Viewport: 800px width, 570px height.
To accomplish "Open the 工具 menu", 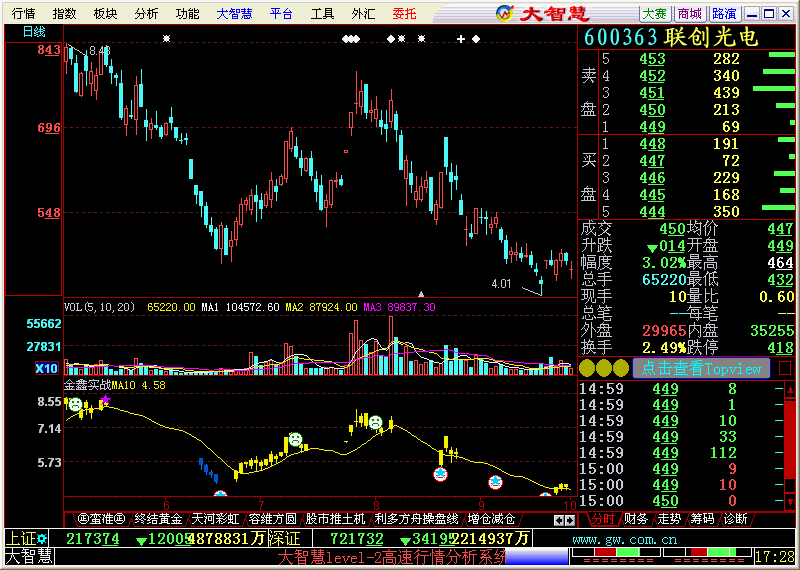I will [322, 14].
